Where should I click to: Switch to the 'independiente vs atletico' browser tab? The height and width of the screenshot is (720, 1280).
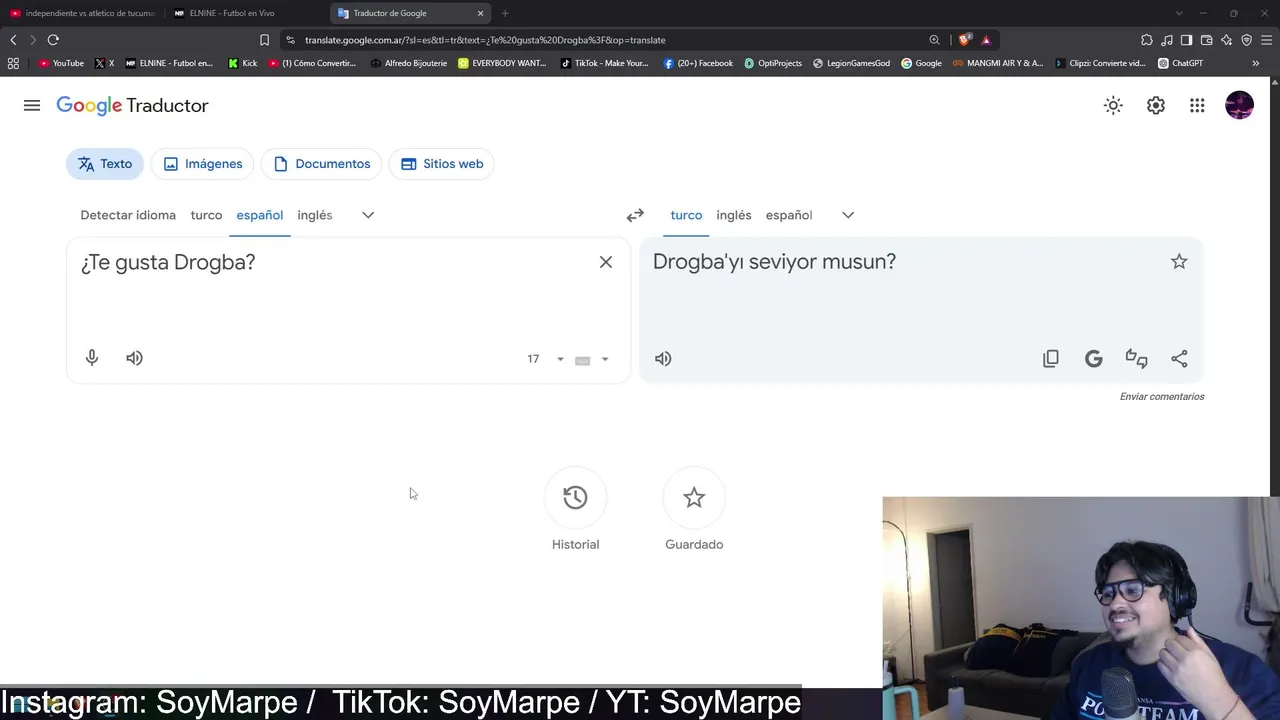click(83, 13)
